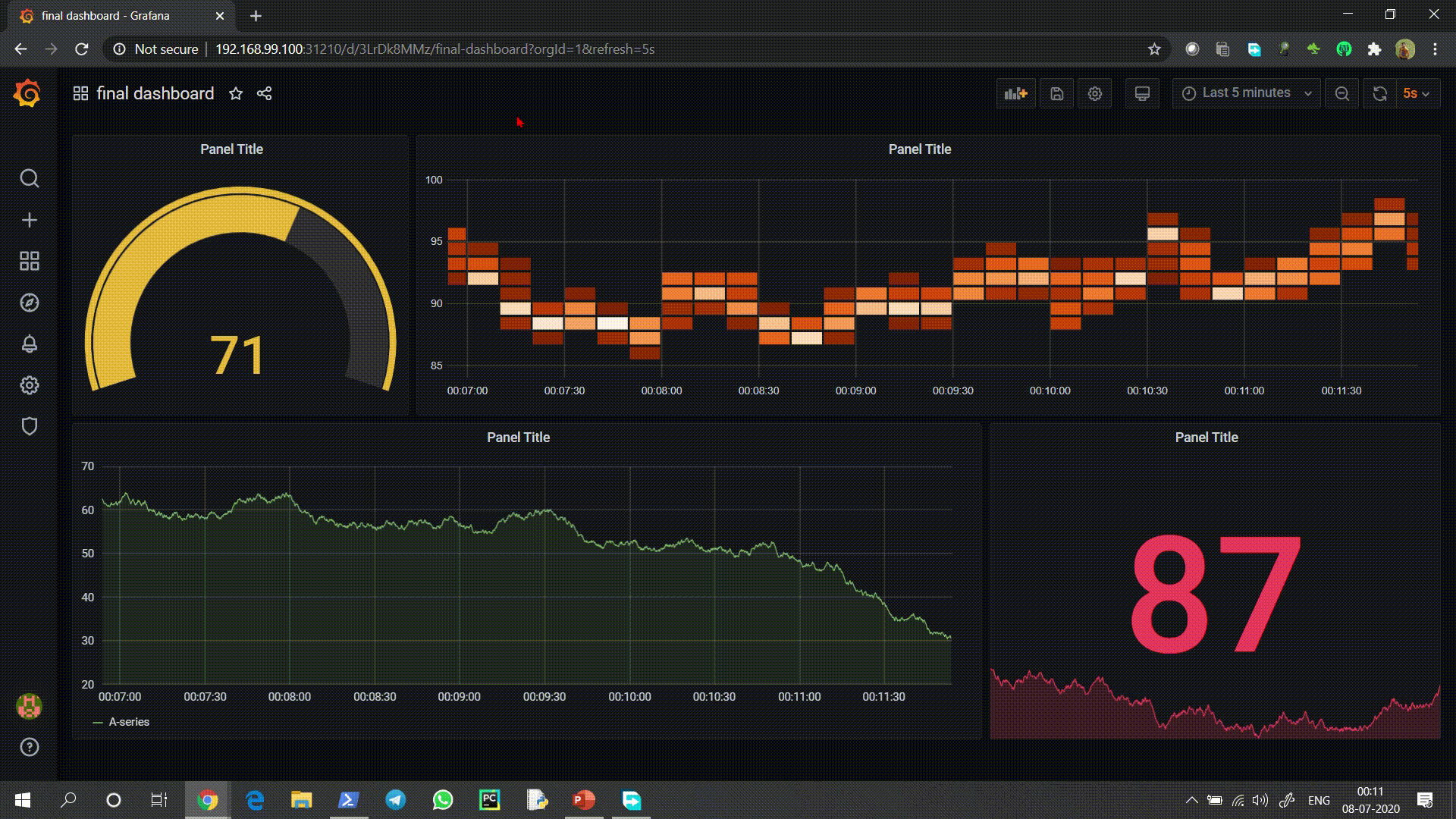Open the Explore compass icon
Image resolution: width=1456 pixels, height=819 pixels.
click(x=29, y=303)
